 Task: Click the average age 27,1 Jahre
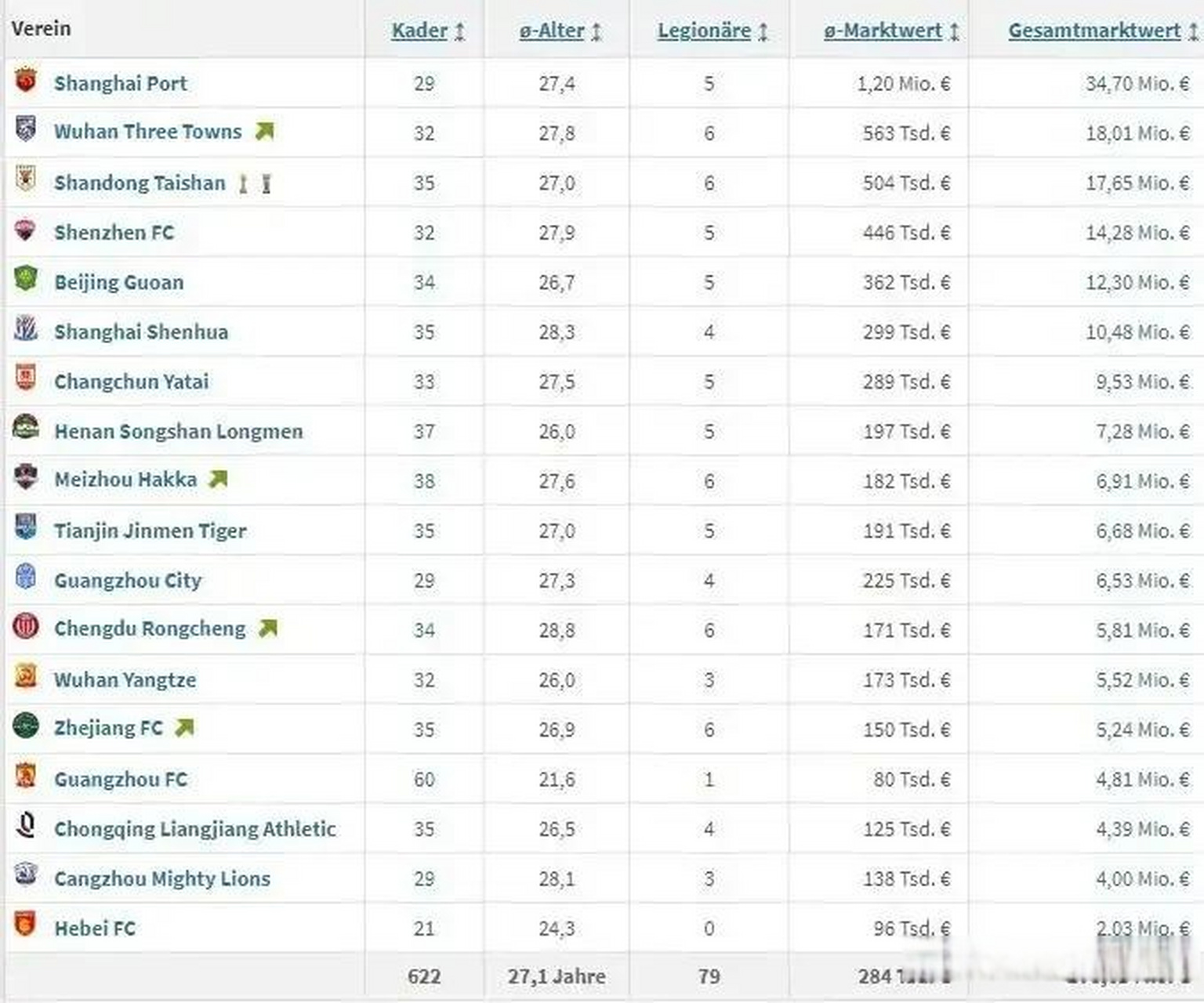(557, 977)
